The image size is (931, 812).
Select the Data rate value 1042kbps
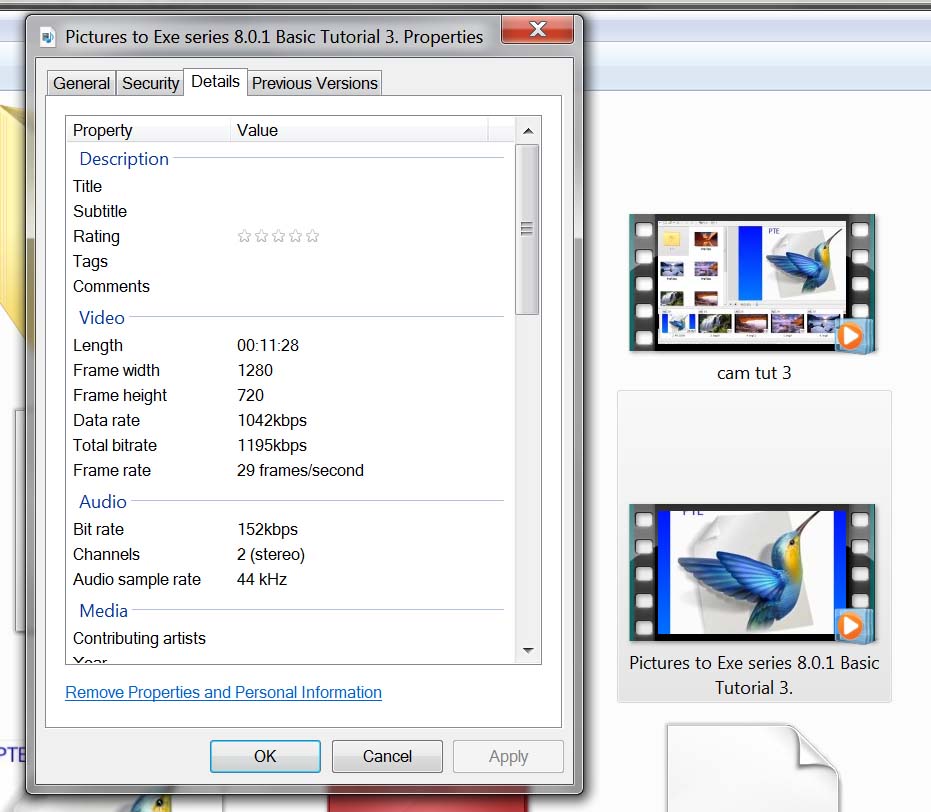click(272, 420)
